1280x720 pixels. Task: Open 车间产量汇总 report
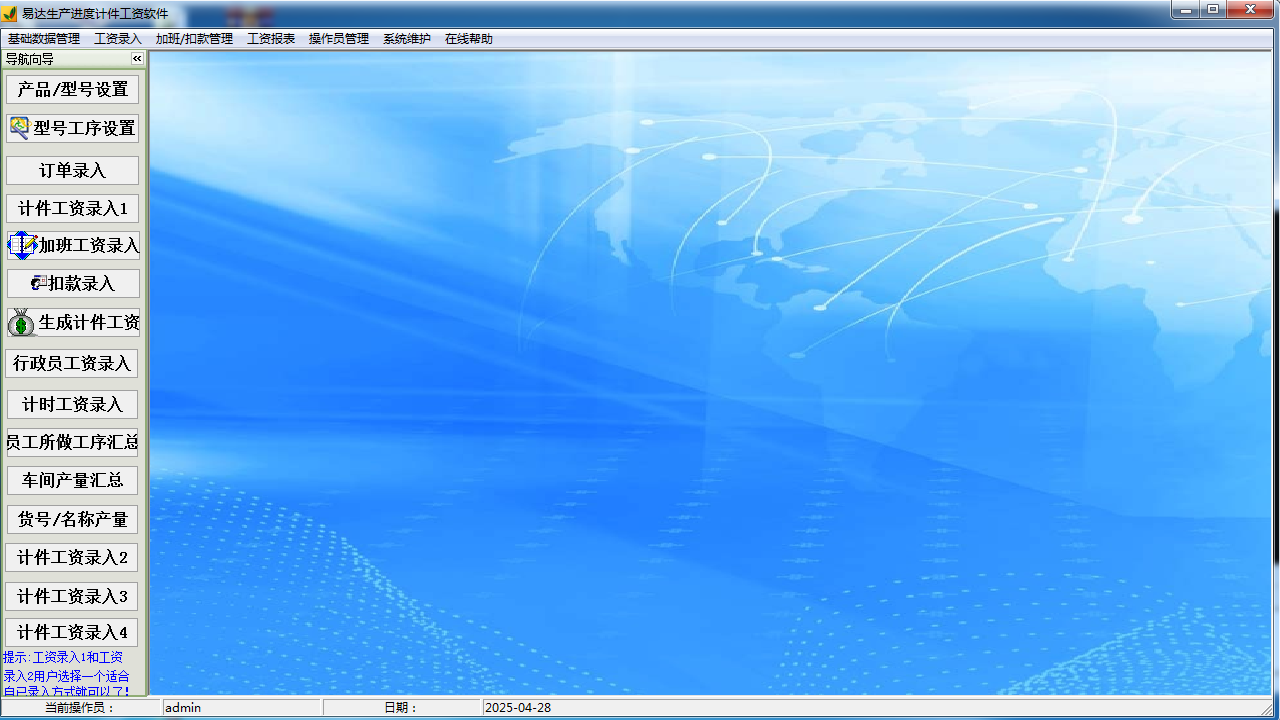[x=73, y=480]
